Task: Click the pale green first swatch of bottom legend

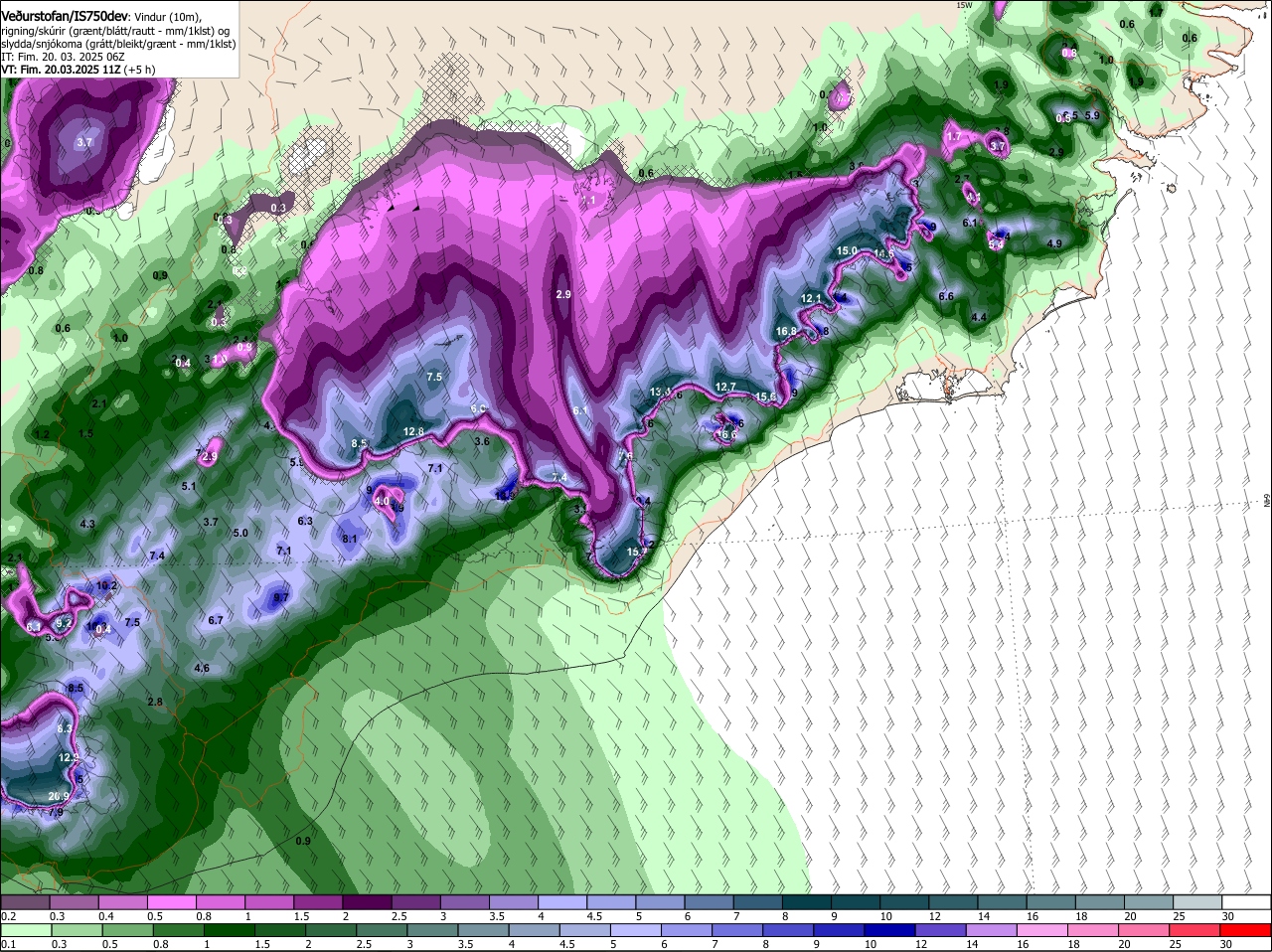Action: [x=24, y=929]
